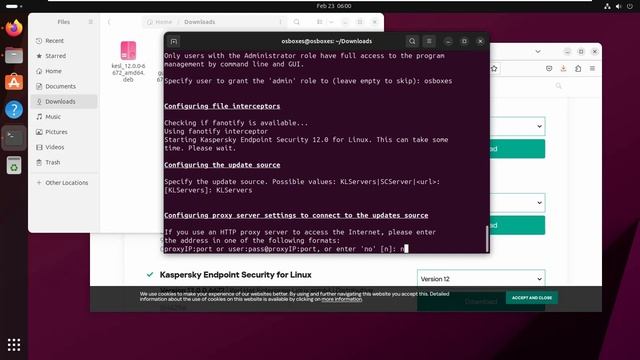Click Downloads in the Files path bar

tap(200, 22)
